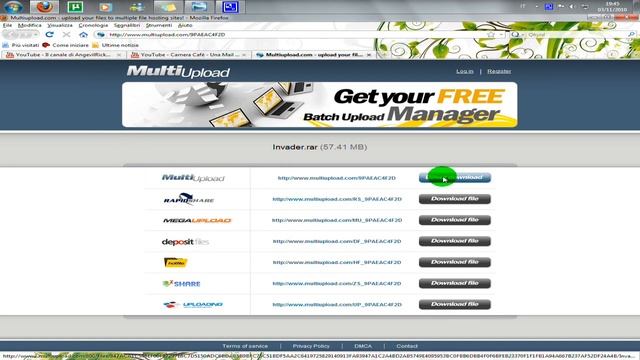Image resolution: width=640 pixels, height=360 pixels.
Task: Open the Modifica menu
Action: pos(29,25)
